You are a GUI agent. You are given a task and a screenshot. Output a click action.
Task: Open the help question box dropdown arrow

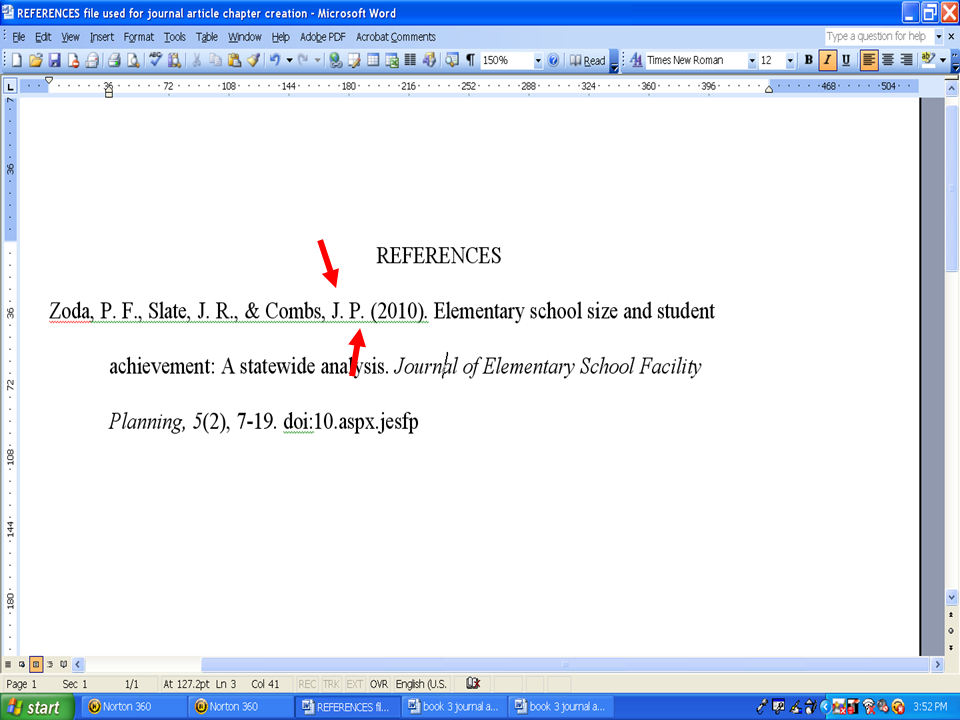pos(939,37)
